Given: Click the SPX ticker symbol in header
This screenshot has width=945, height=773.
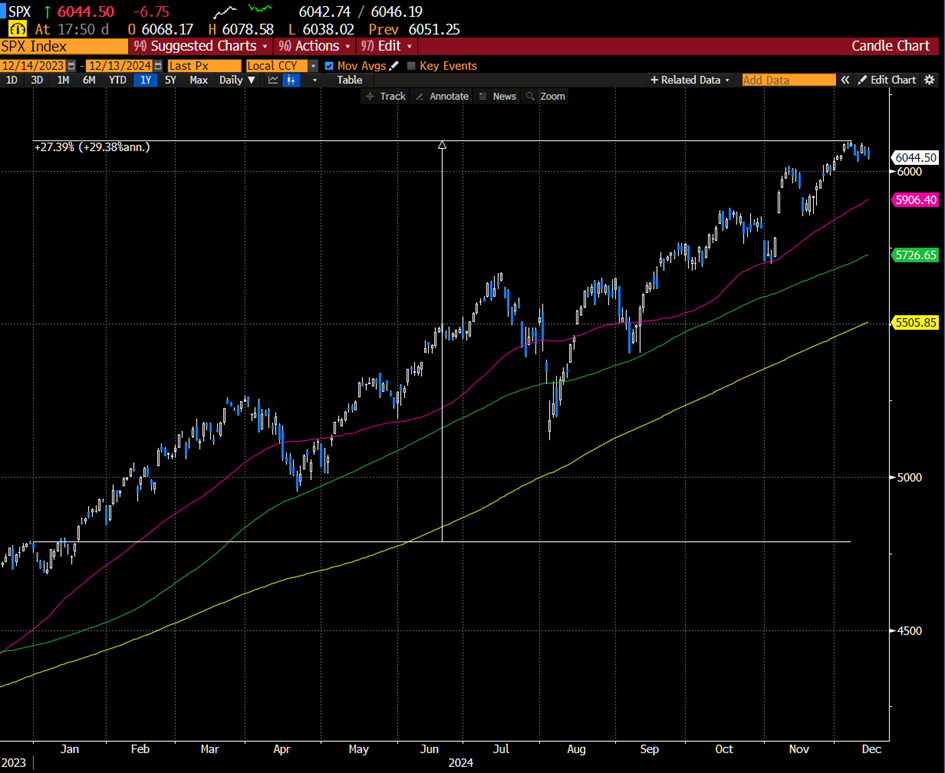Looking at the screenshot, I should (19, 11).
